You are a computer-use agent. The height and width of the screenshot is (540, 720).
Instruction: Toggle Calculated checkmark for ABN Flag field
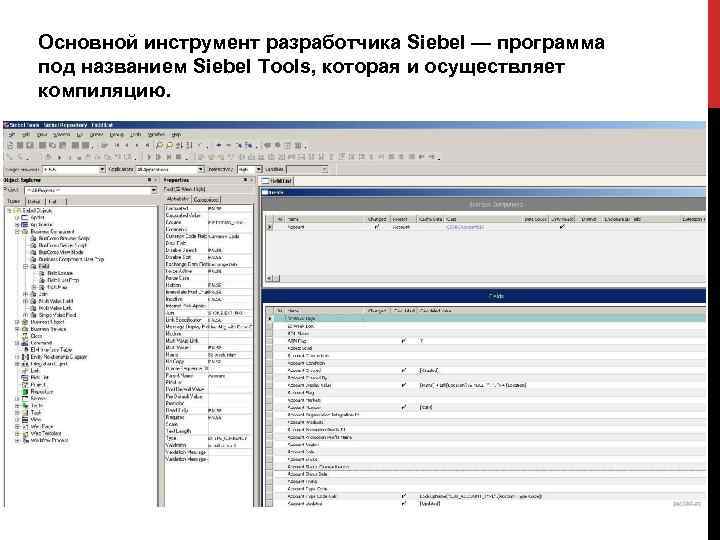tap(404, 341)
